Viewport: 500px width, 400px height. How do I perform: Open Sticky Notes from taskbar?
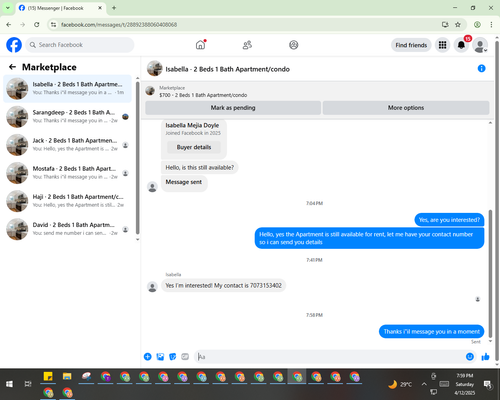tap(48, 377)
